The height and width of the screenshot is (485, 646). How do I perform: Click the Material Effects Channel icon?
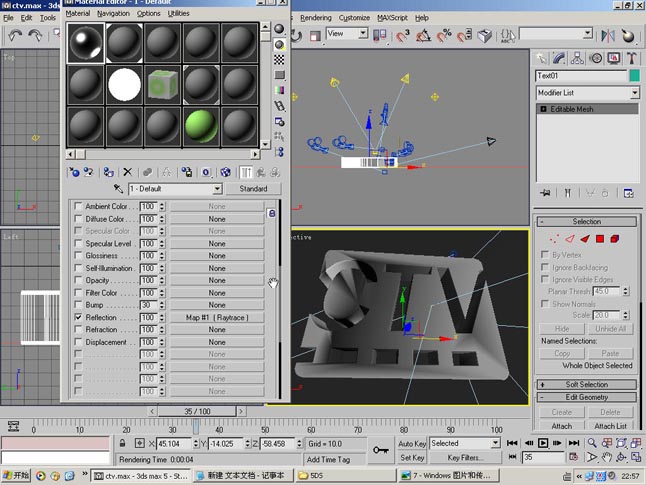coord(206,172)
